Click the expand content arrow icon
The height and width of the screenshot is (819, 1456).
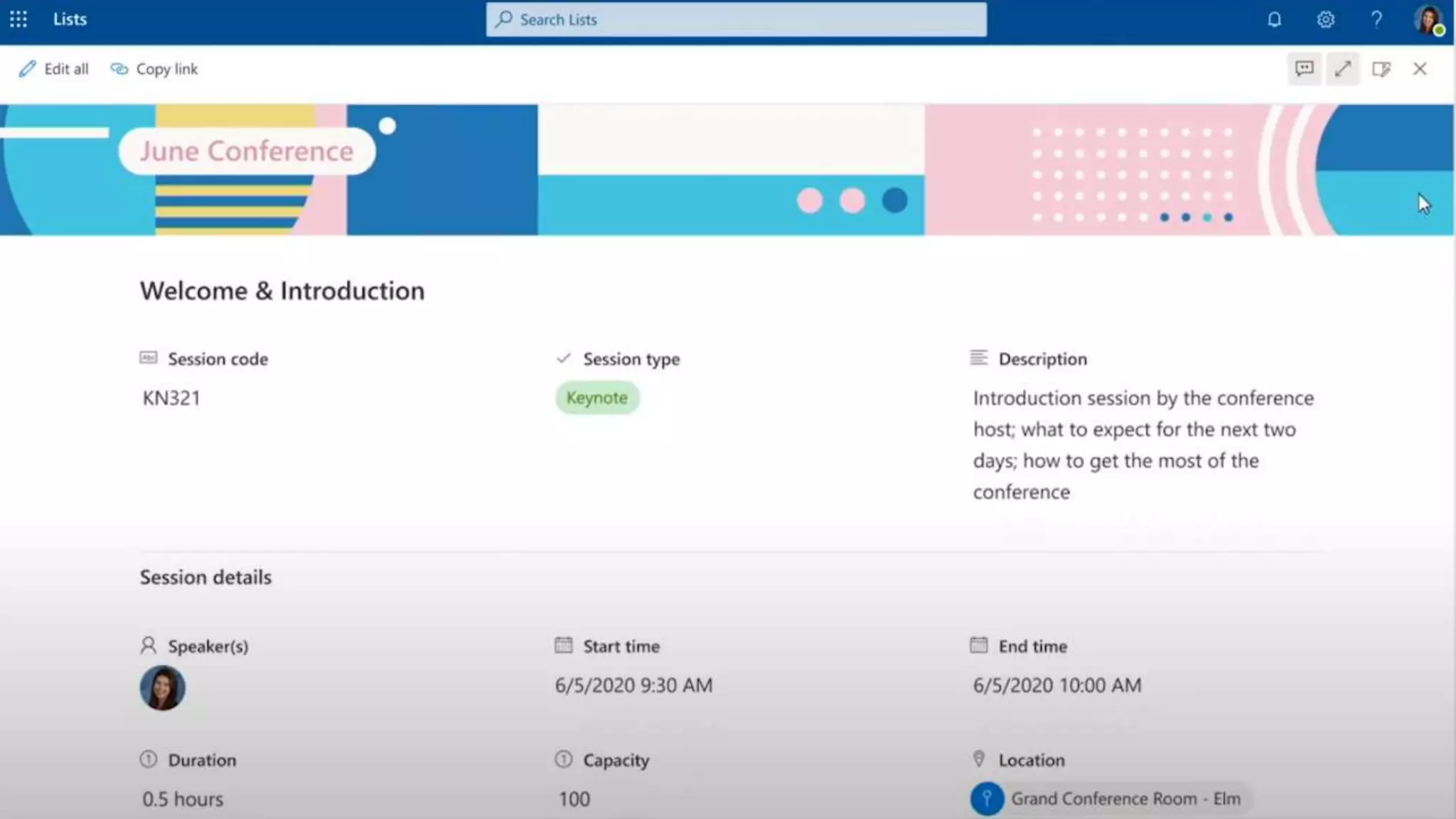[1342, 69]
